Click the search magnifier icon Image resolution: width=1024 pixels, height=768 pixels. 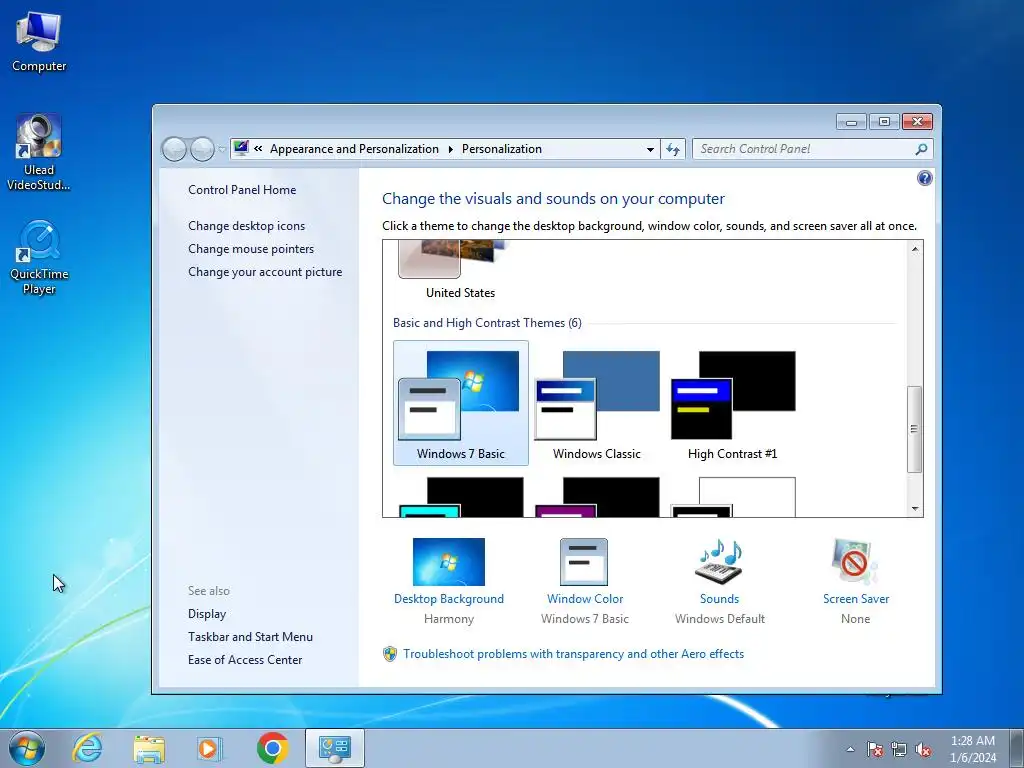[x=921, y=149]
